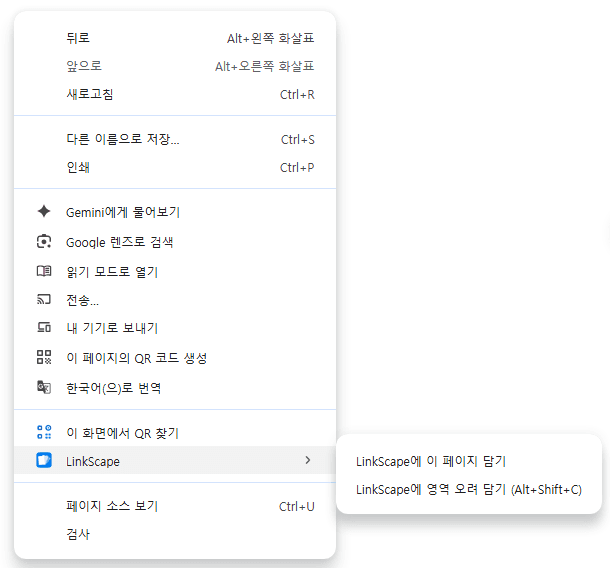Choose 뒤로 to go back
610x568 pixels.
175,38
